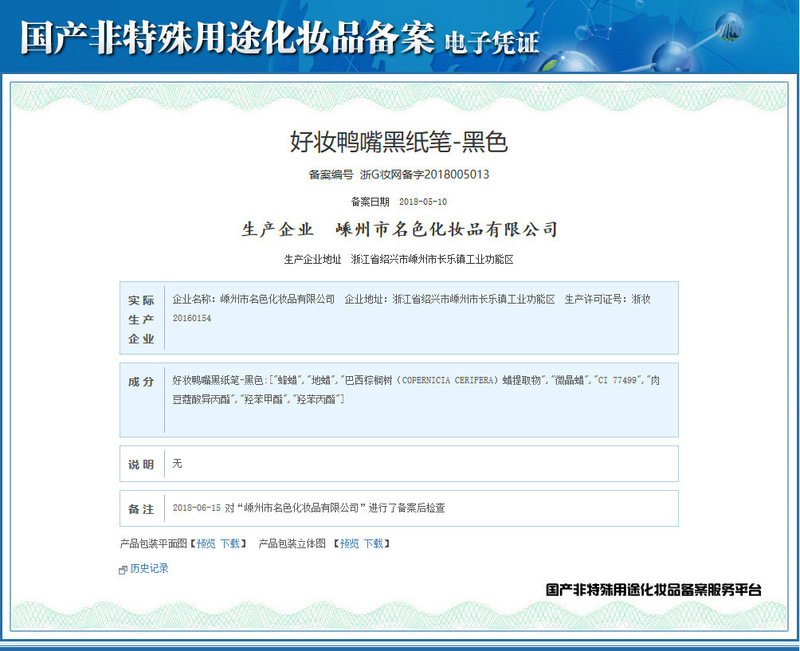Preview the 产品包装平面图 image

click(206, 544)
